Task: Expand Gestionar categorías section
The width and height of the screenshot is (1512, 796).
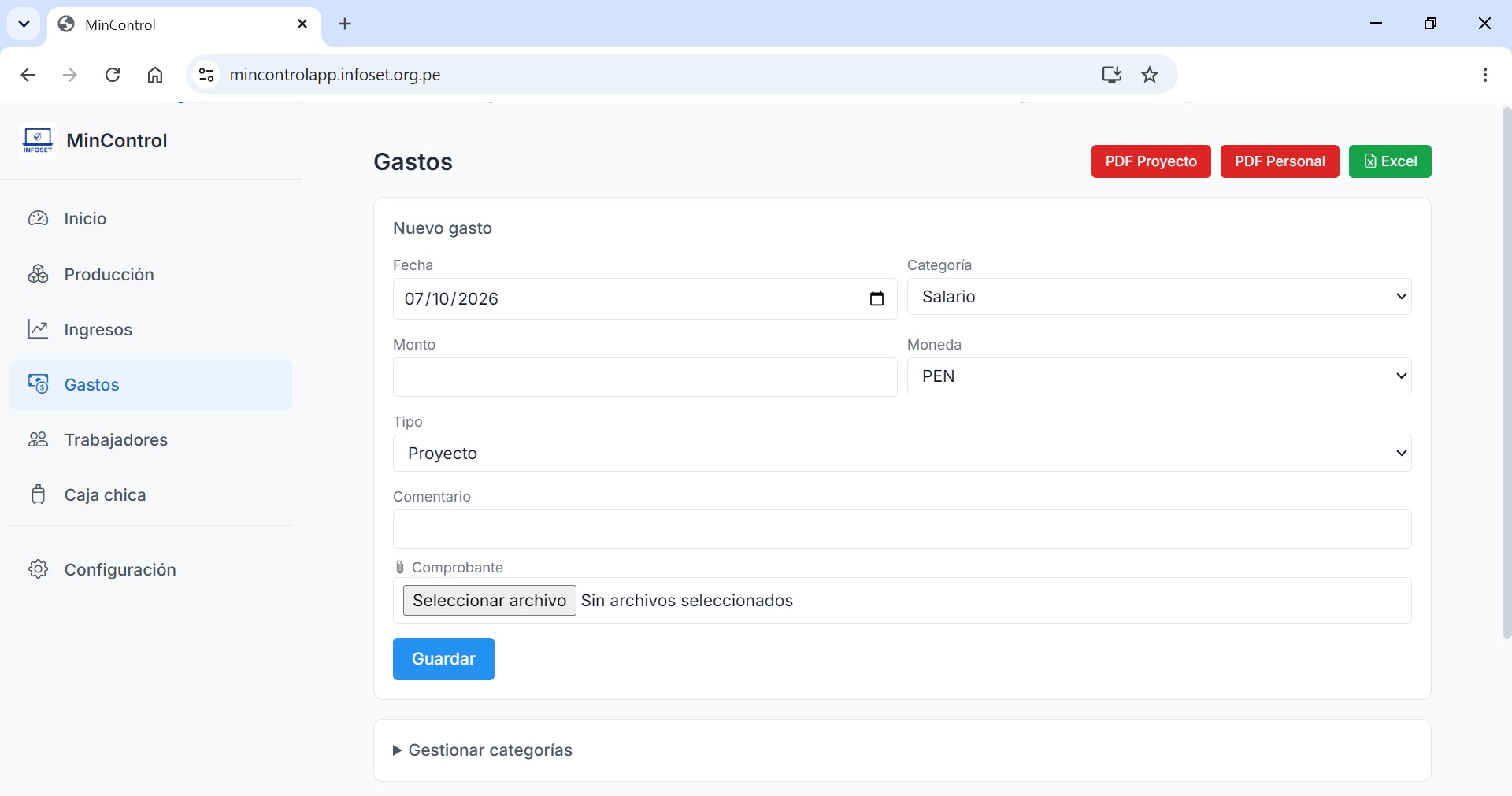Action: click(483, 750)
